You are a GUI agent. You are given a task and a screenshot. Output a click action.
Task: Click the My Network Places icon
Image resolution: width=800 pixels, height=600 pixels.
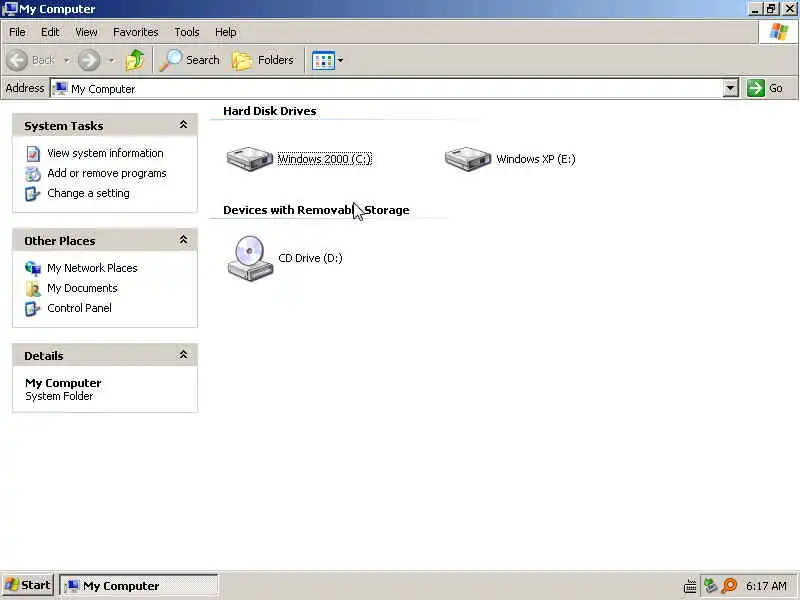click(33, 268)
